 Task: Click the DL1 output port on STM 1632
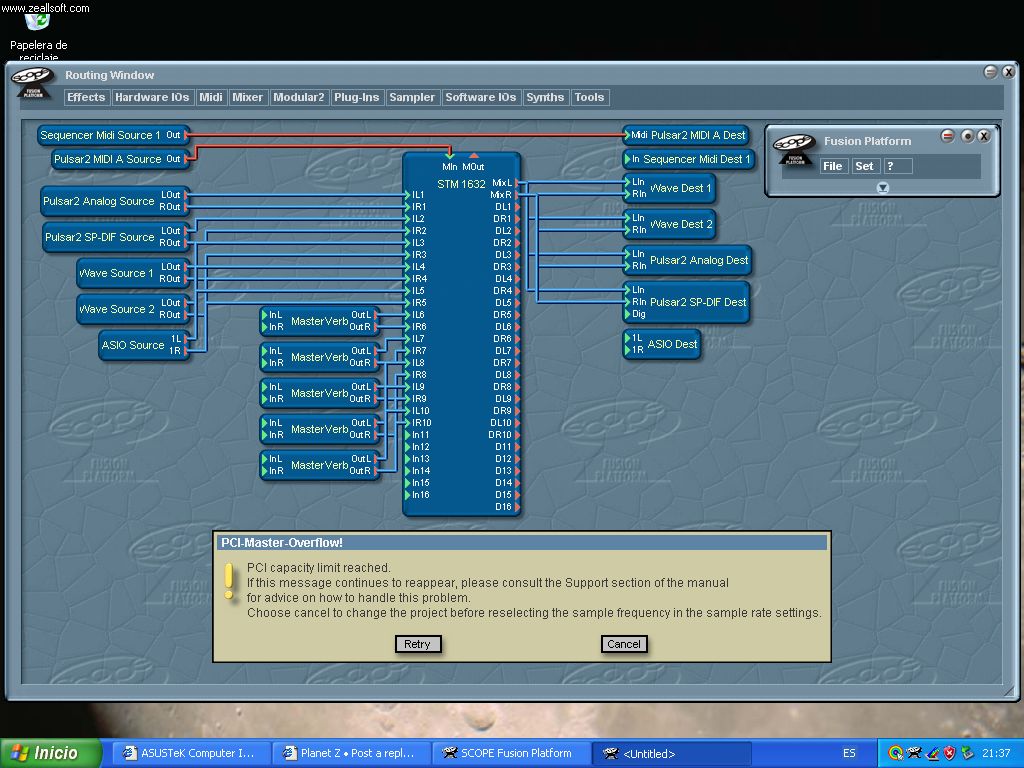pyautogui.click(x=517, y=206)
